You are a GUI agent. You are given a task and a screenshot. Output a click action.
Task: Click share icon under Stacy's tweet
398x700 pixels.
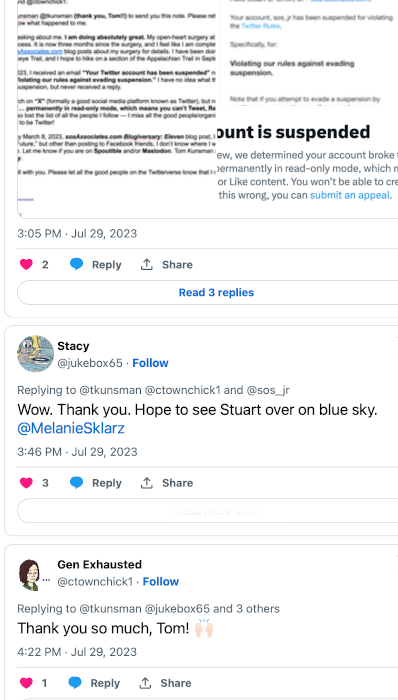click(x=146, y=483)
